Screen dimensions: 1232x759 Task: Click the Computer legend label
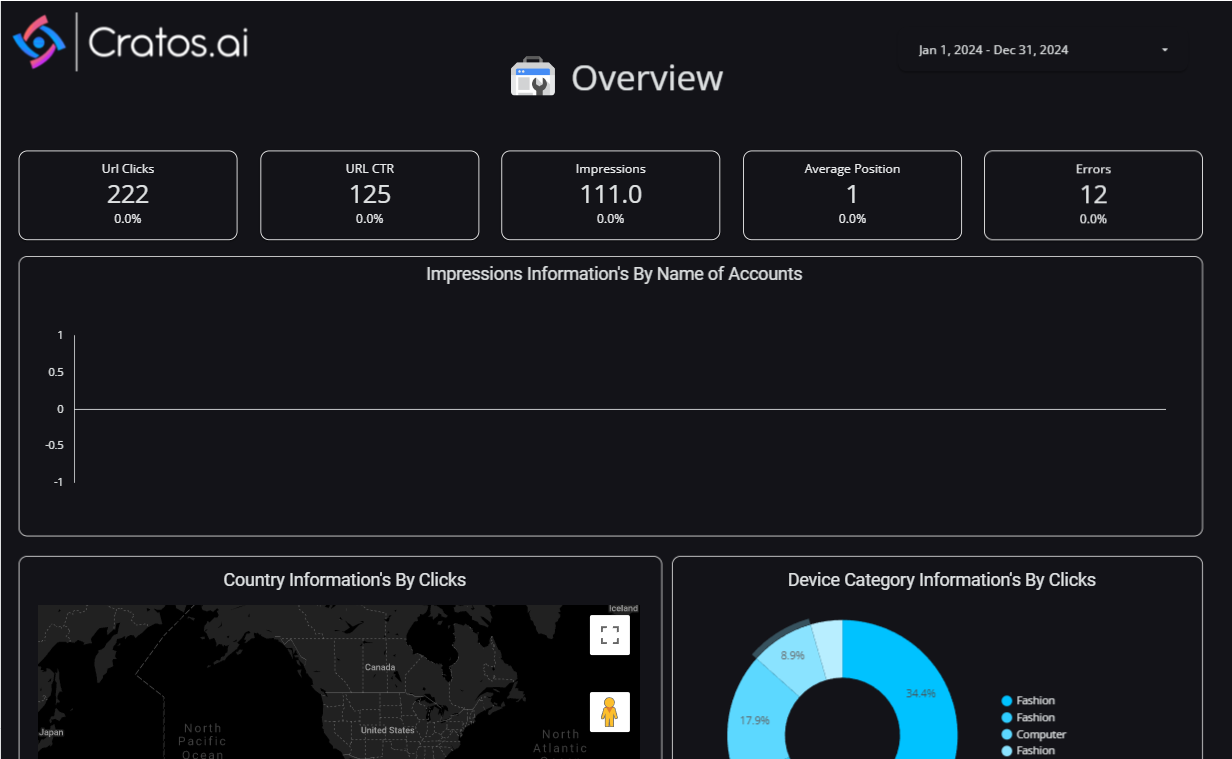click(x=1041, y=734)
